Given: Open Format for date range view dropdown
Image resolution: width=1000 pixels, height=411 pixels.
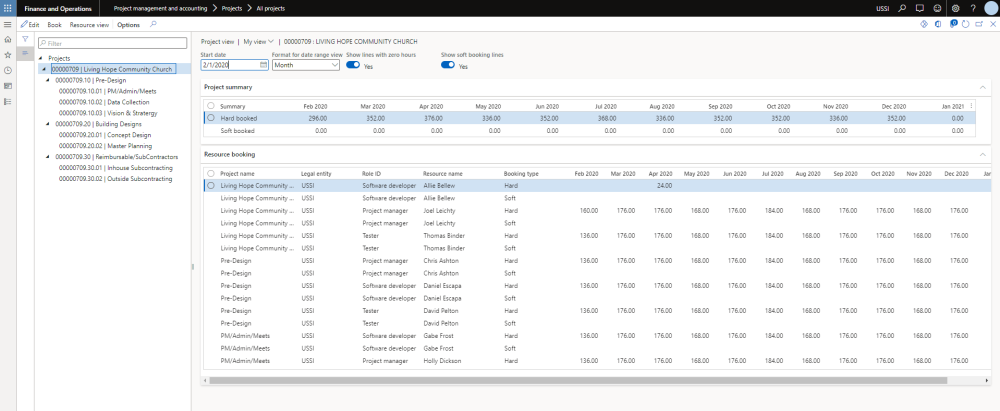Looking at the screenshot, I should [x=334, y=65].
